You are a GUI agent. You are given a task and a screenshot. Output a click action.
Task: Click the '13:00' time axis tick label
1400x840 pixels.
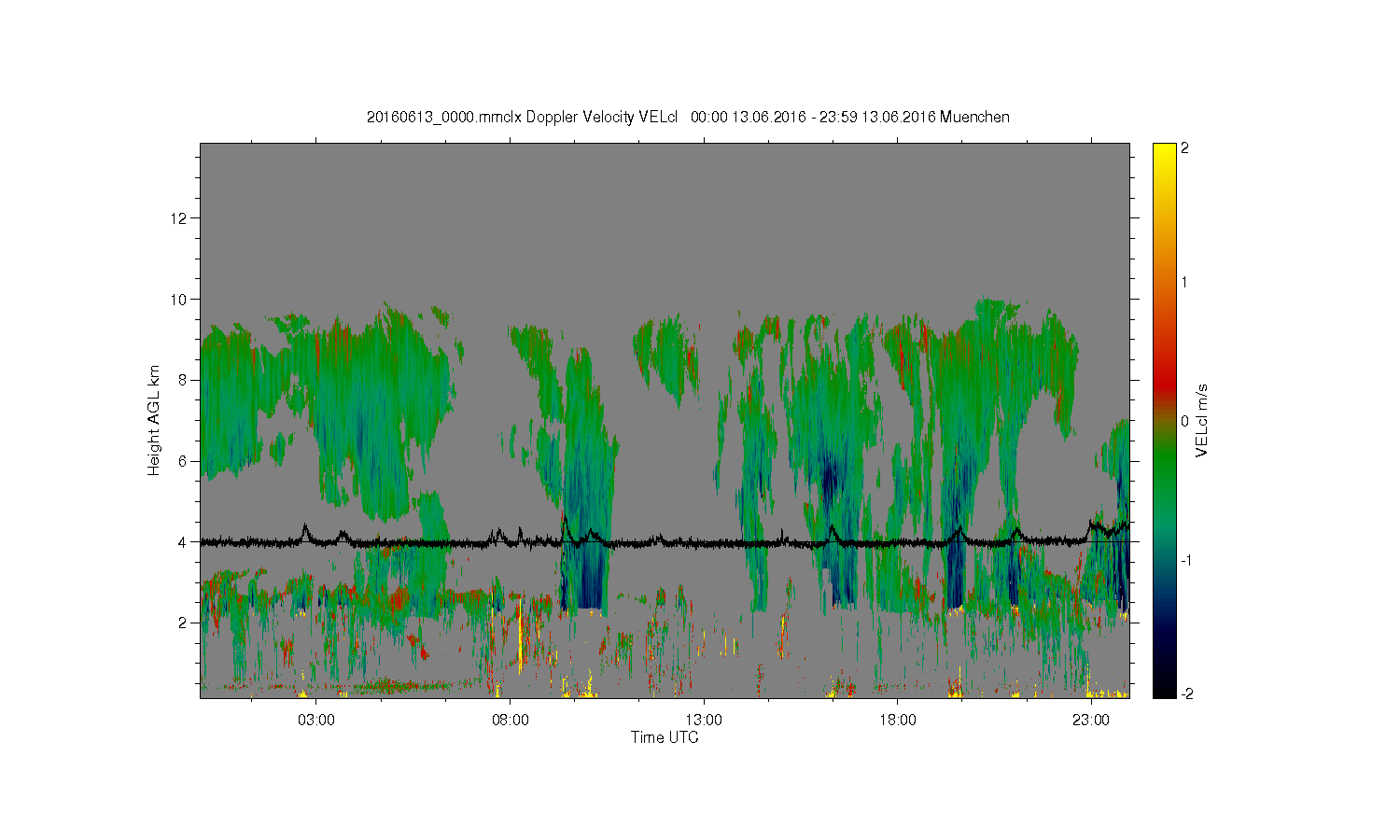(704, 721)
